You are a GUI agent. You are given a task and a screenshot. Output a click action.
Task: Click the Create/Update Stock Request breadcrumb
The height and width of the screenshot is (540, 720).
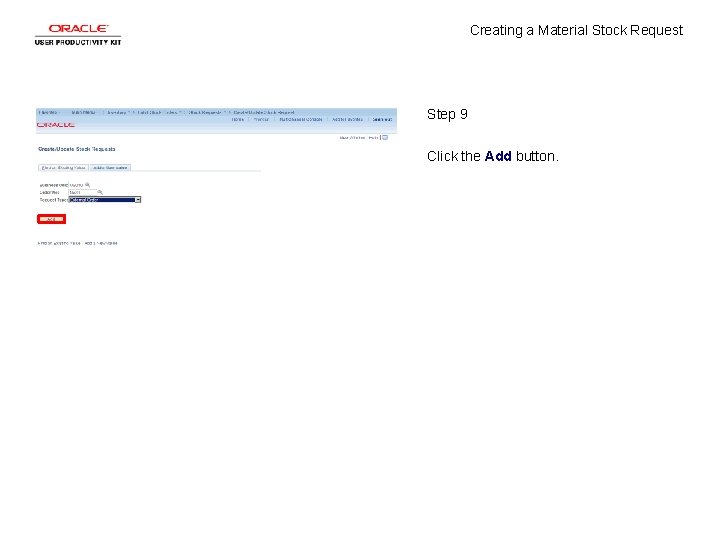tap(264, 112)
